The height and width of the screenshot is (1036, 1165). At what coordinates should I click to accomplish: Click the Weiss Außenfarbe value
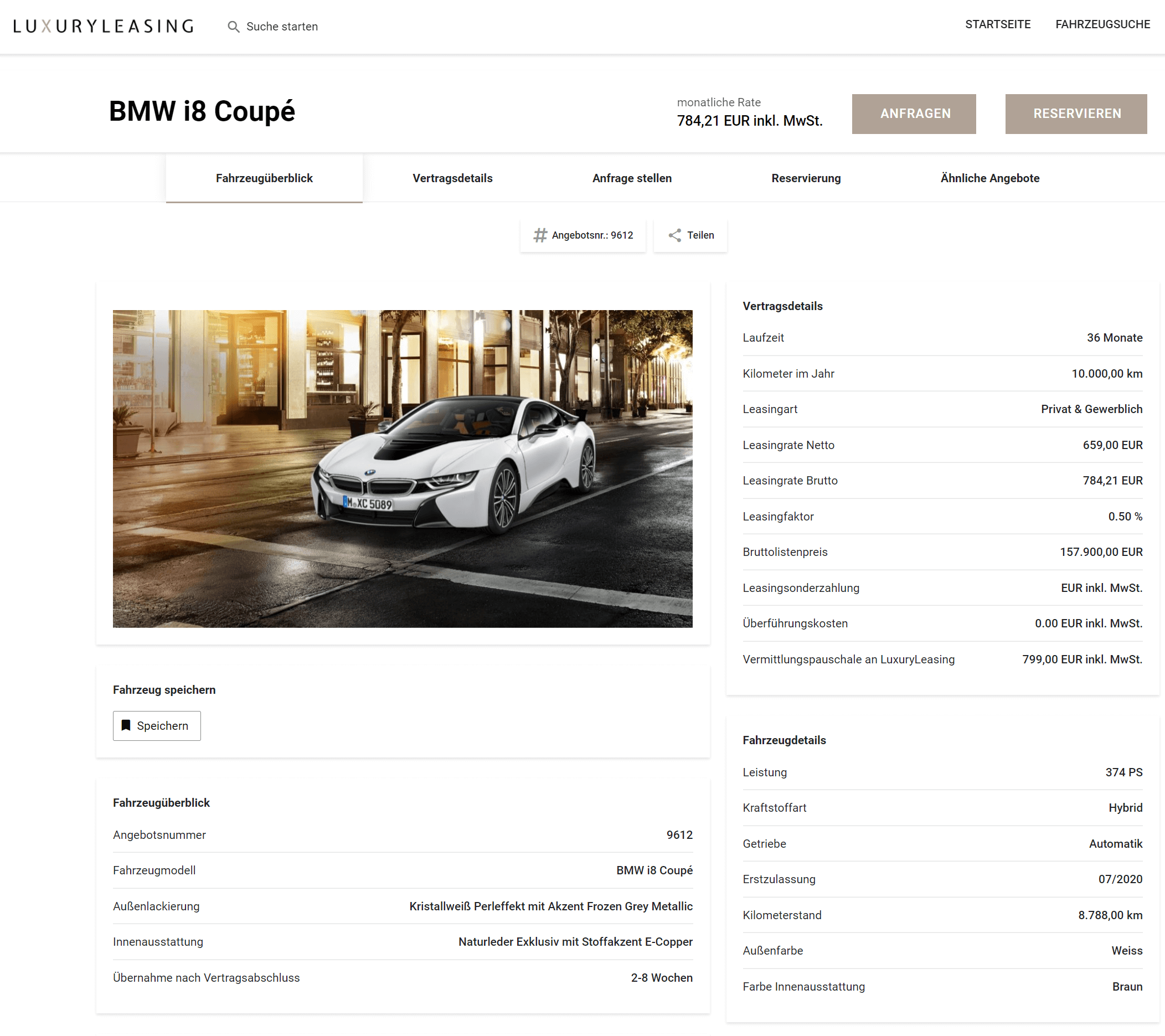coord(1127,951)
